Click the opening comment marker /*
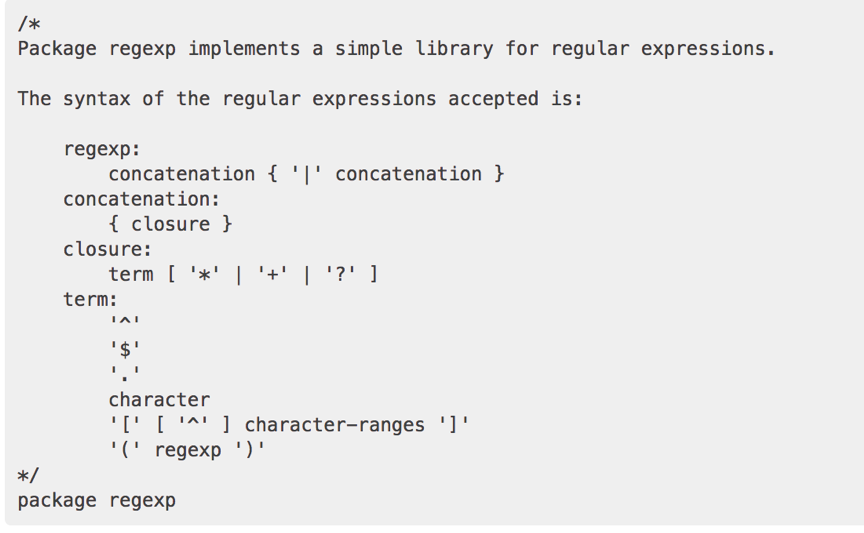864x533 pixels. click(29, 23)
